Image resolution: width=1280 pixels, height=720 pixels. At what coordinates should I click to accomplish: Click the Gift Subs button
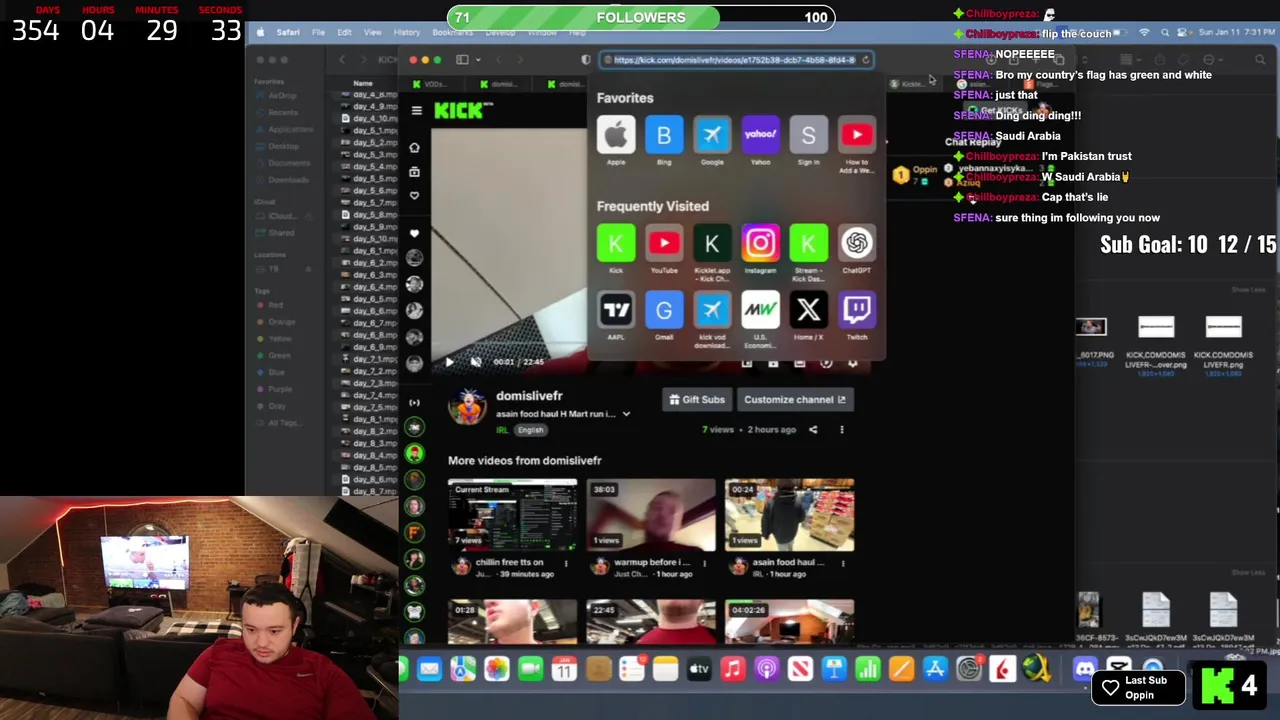697,400
